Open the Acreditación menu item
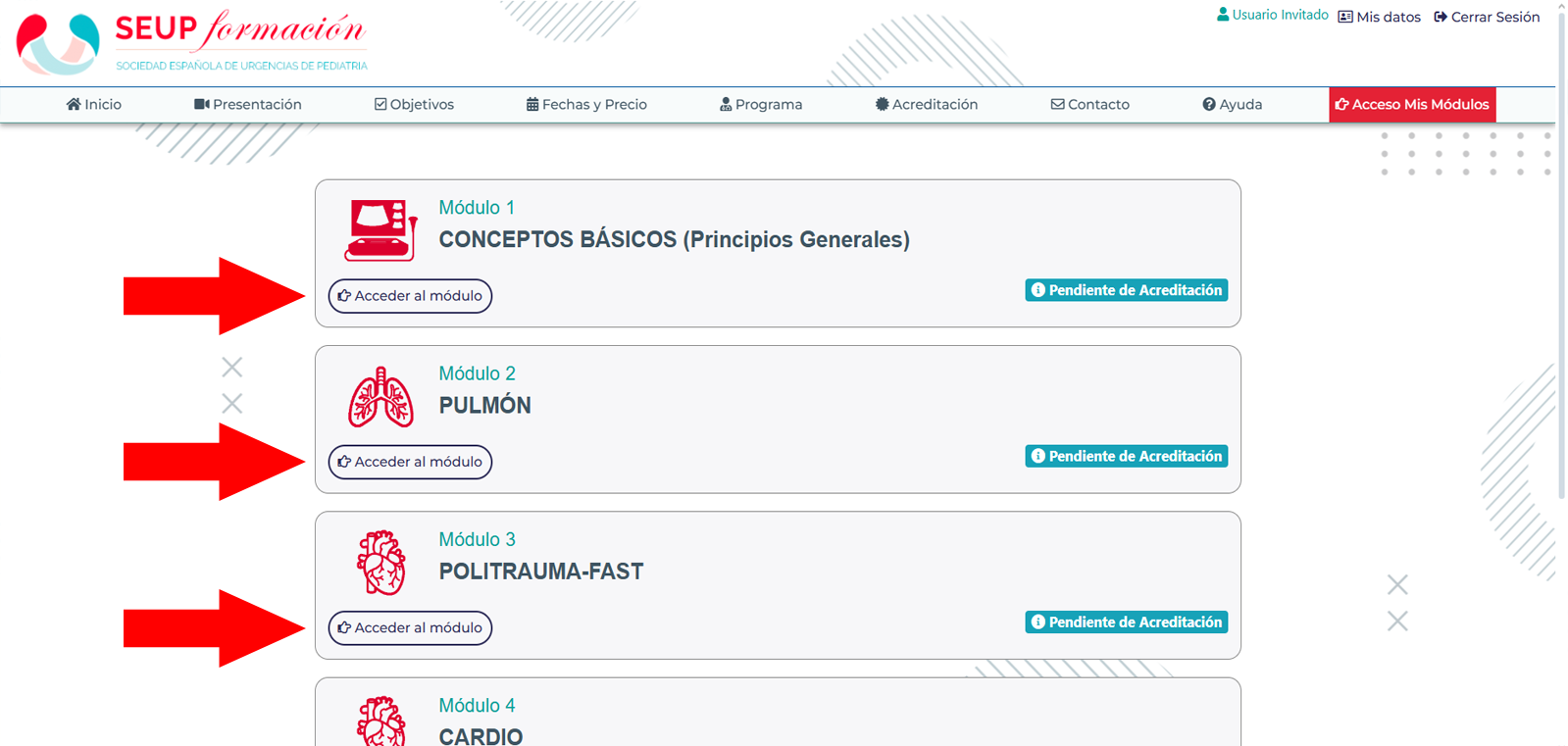 click(927, 104)
